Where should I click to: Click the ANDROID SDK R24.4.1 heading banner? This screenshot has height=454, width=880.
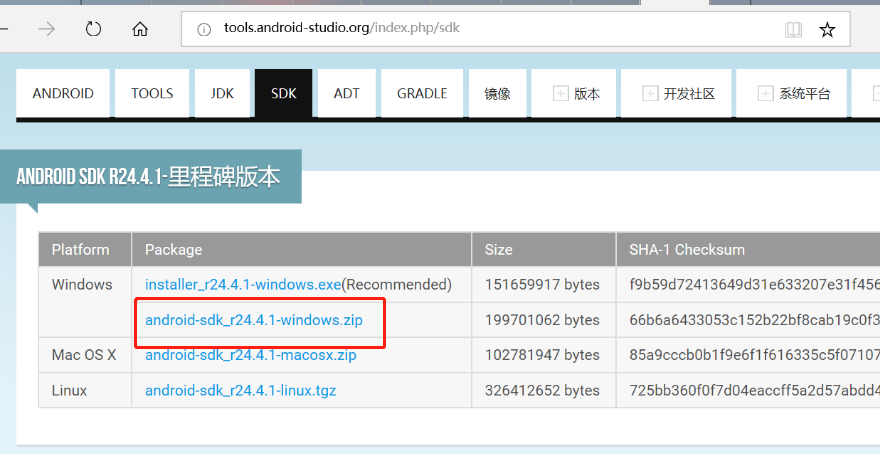pyautogui.click(x=149, y=177)
